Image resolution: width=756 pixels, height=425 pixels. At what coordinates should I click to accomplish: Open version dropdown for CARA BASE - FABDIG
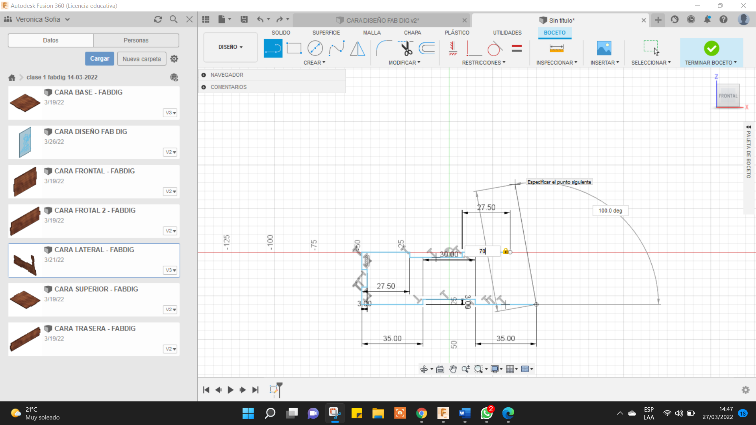(x=171, y=113)
